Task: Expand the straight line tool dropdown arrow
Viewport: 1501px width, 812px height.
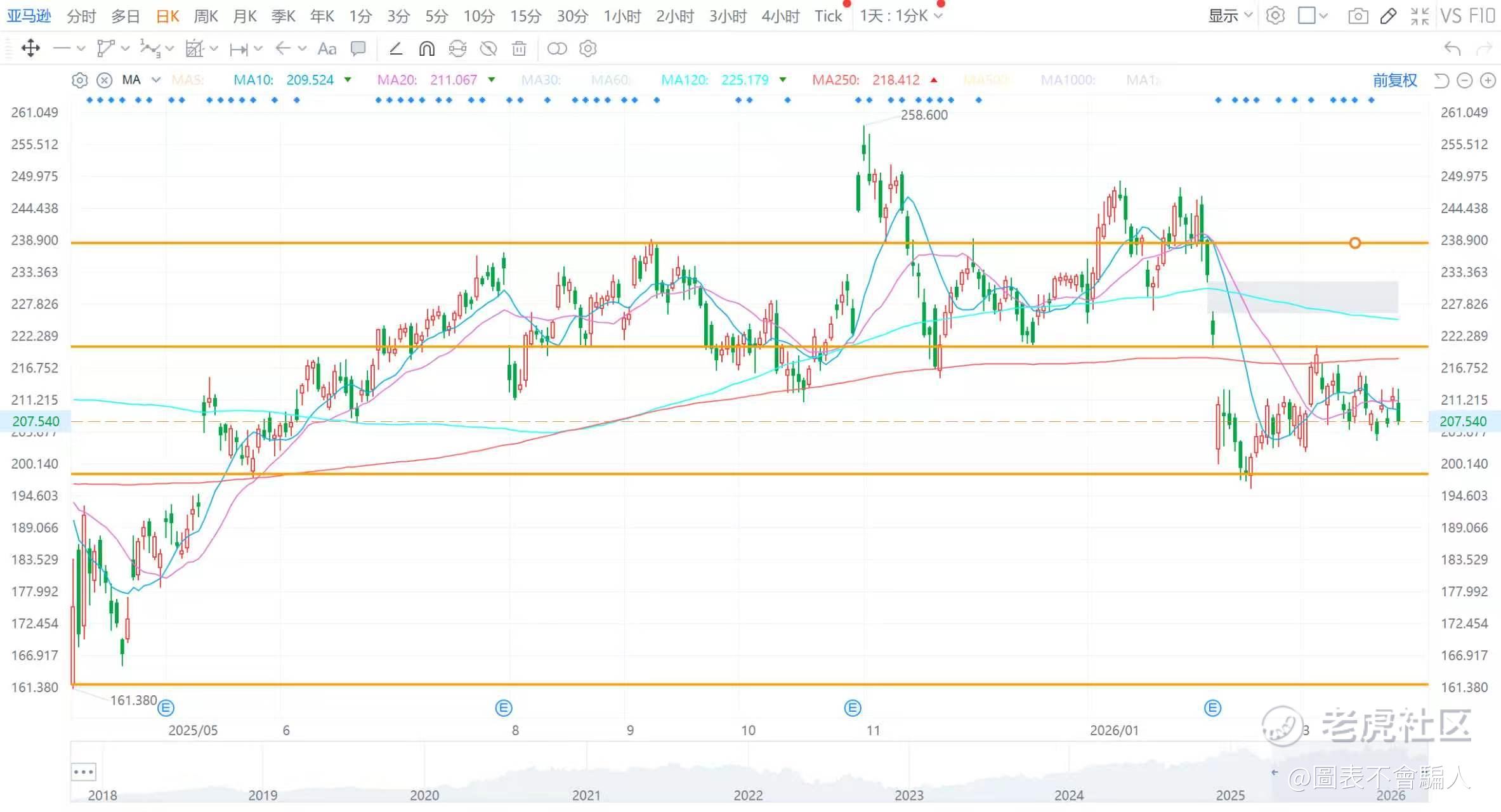Action: 81,48
